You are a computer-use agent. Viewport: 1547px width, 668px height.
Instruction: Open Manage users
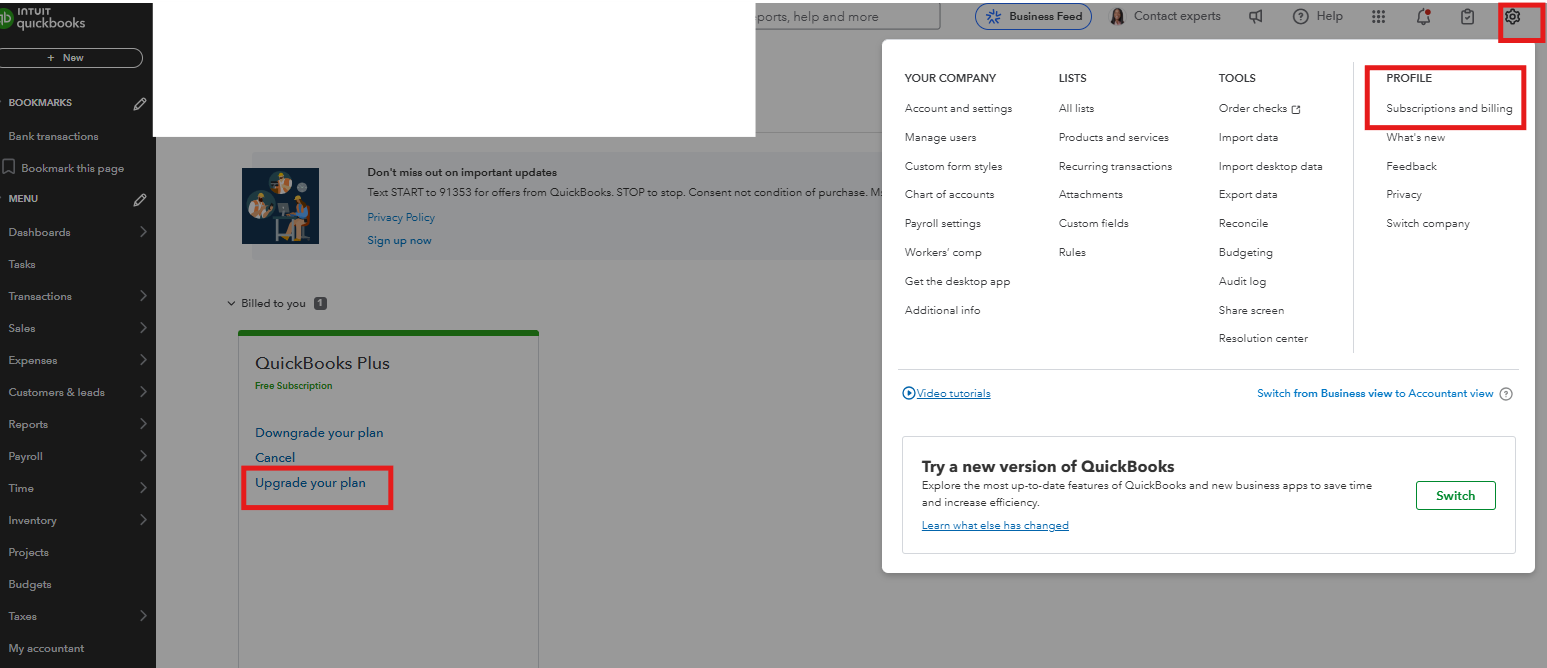(x=940, y=138)
